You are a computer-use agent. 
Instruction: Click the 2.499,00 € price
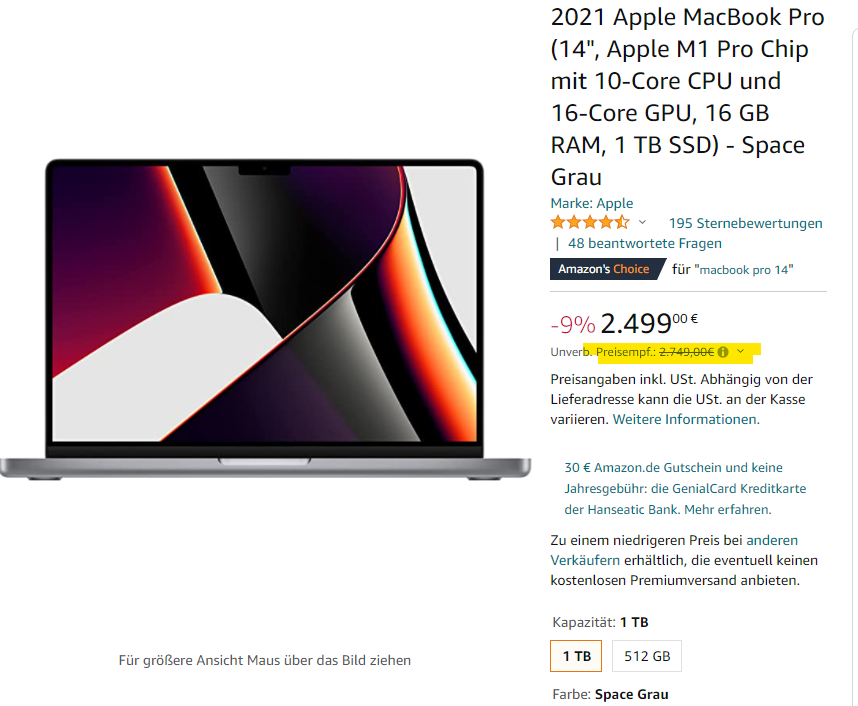(x=649, y=323)
